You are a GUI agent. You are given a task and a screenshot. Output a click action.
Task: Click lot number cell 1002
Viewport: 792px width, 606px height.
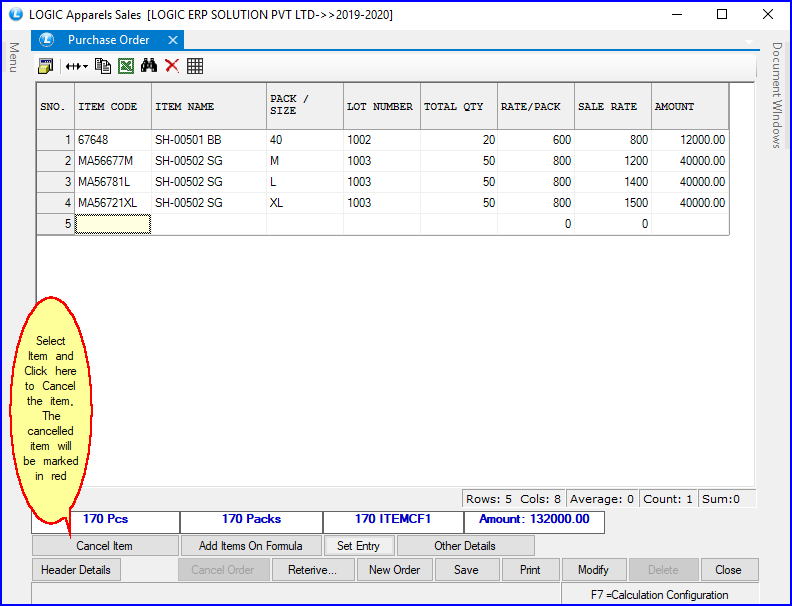click(x=382, y=140)
